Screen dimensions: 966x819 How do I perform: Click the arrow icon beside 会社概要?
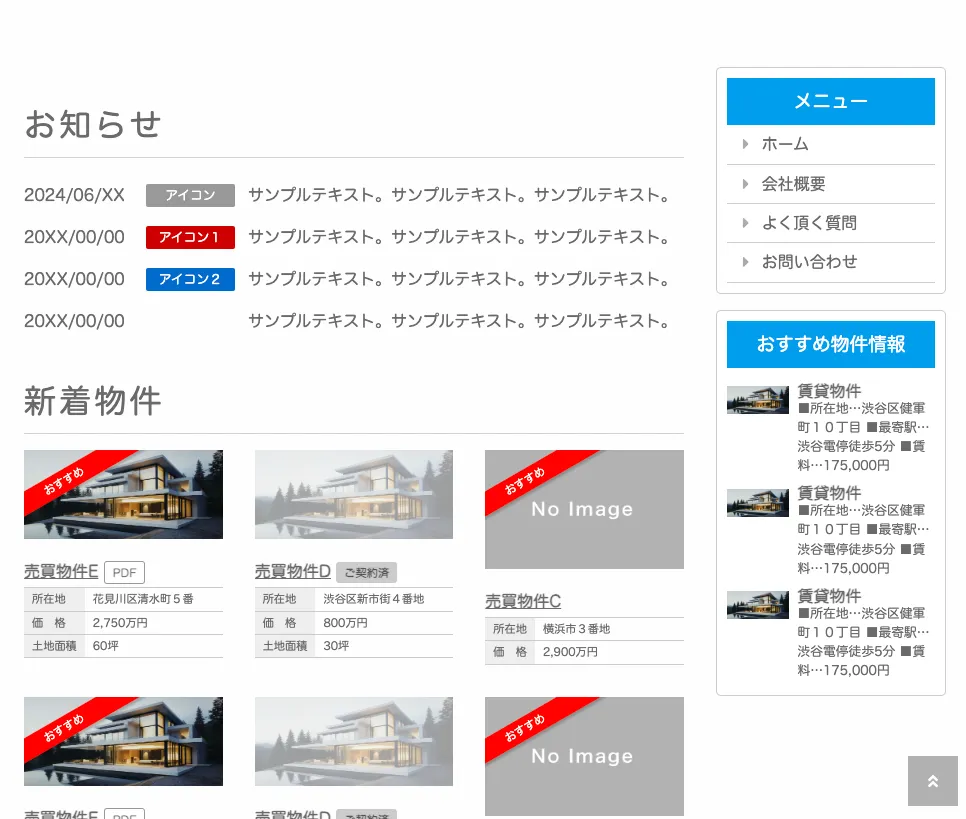tap(745, 184)
